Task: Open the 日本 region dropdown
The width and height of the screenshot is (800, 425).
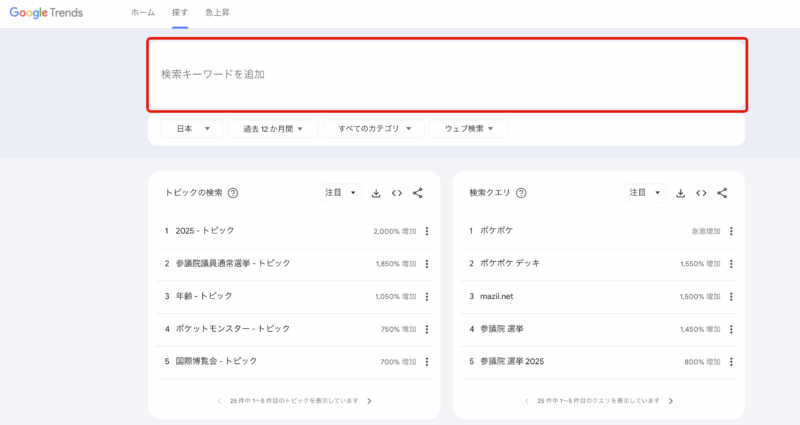Action: tap(192, 129)
